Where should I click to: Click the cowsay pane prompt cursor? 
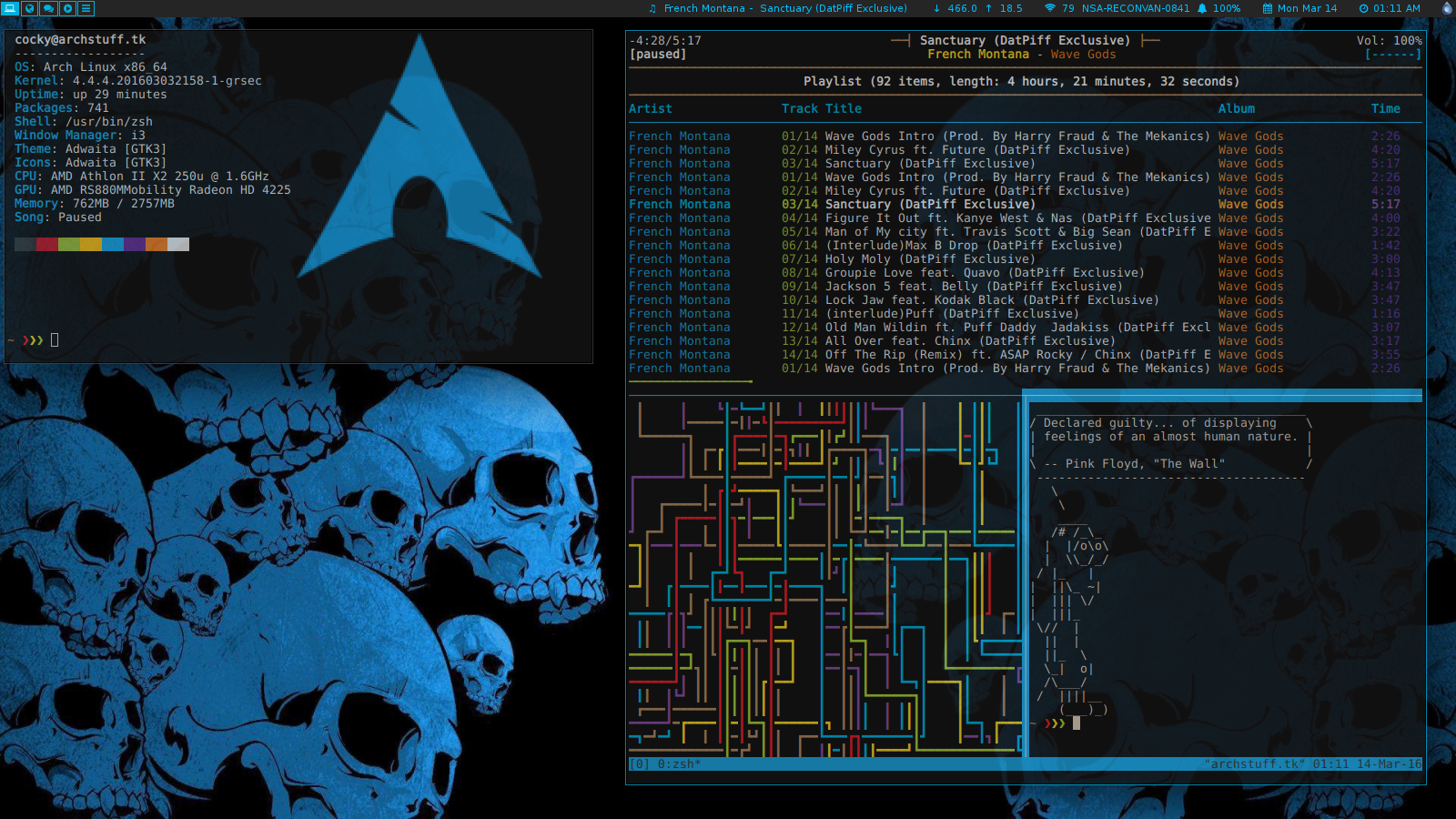point(1077,723)
